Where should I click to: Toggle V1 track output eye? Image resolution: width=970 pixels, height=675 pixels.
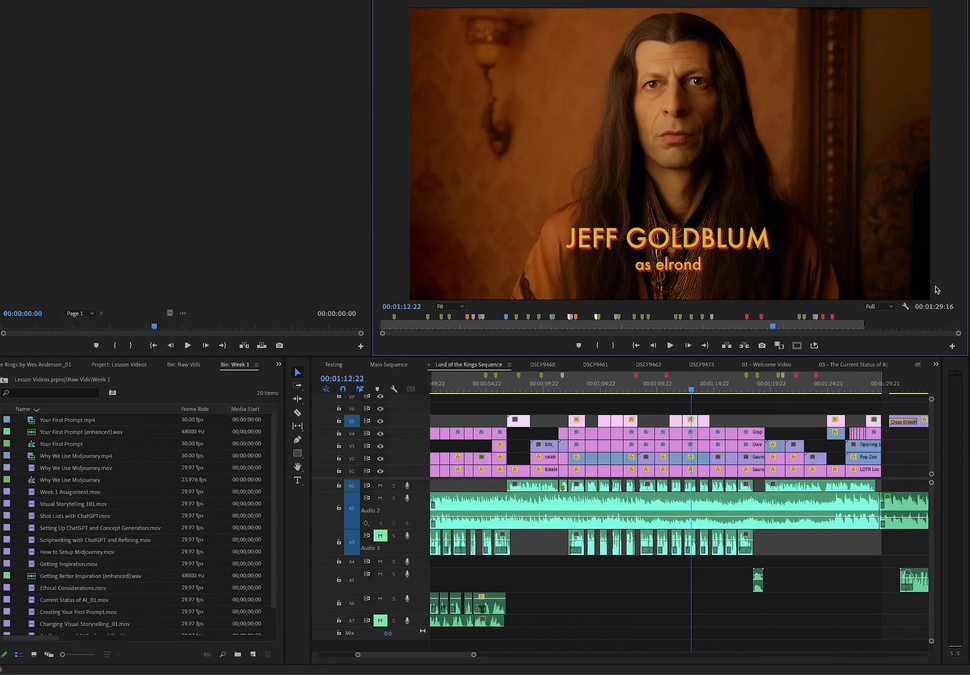[380, 471]
